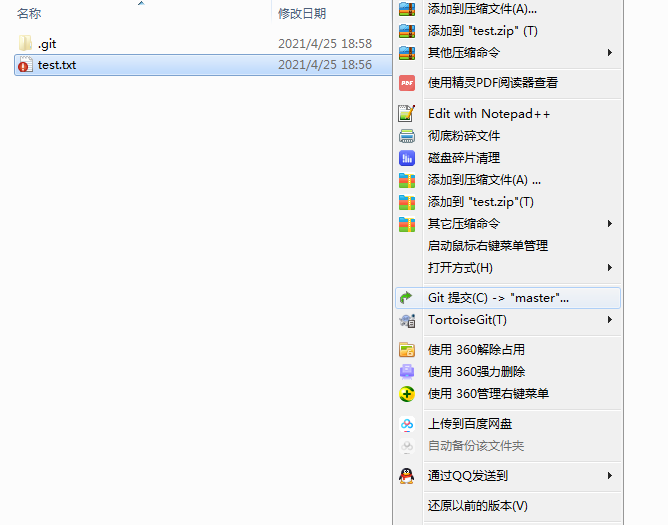The image size is (668, 525).
Task: Choose 彻底粉碎文件
Action: 509,136
